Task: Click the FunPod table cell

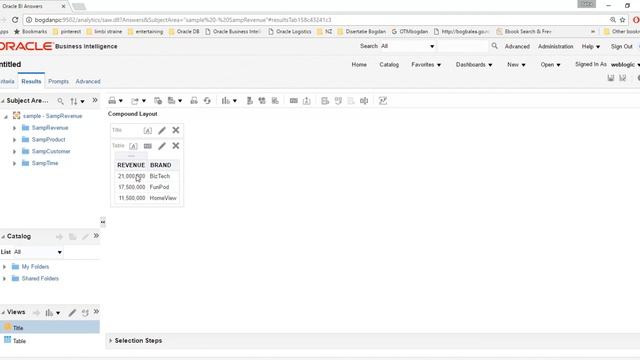Action: click(x=159, y=187)
